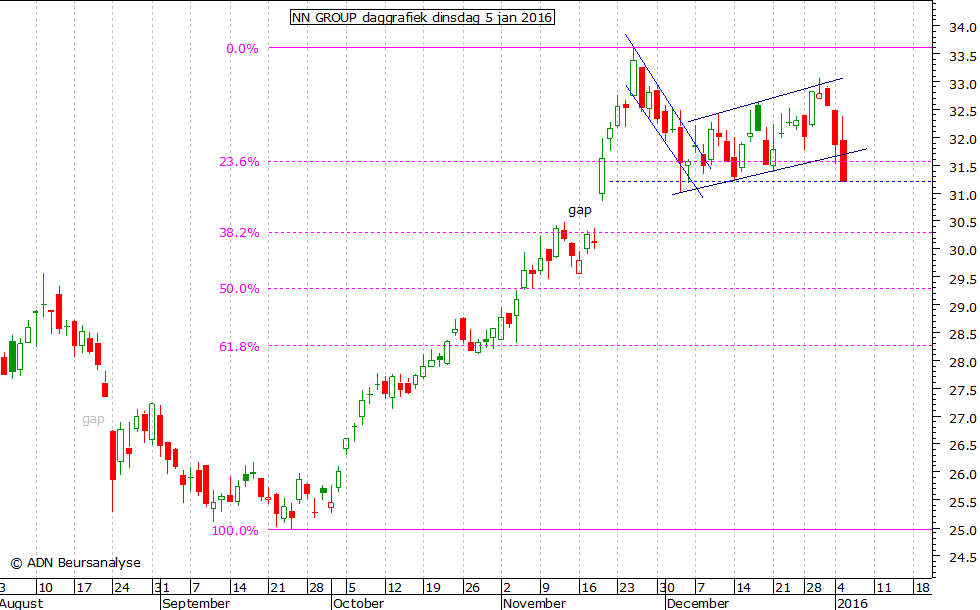
Task: Click the 25.5 price axis value
Action: pyautogui.click(x=963, y=502)
